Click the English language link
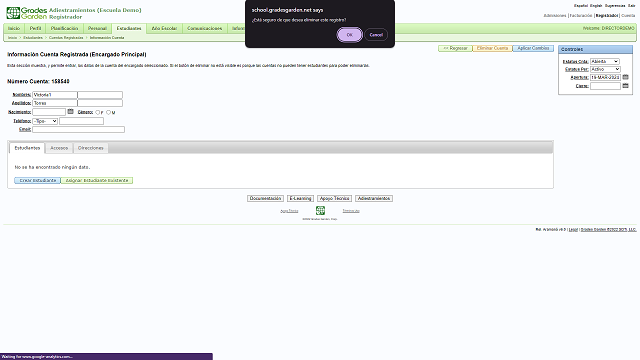Screen dimensions: 640x360 click(596, 6)
